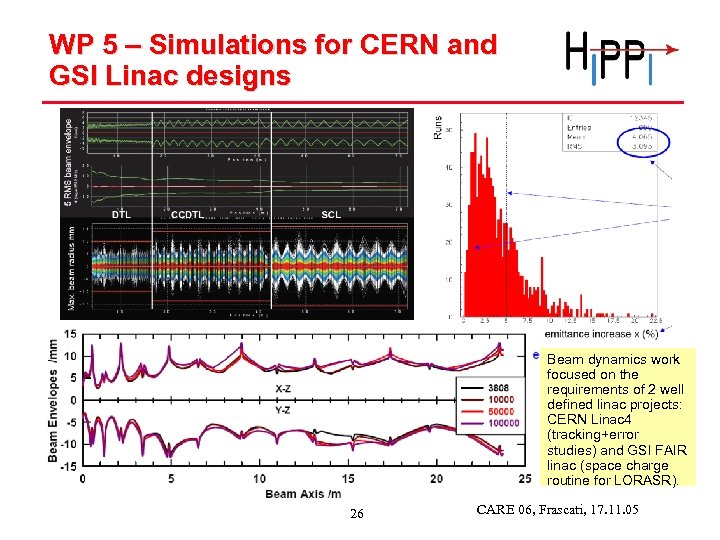This screenshot has height=540, width=720.
Task: Click the "CERN Linac4" text line
Action: tap(589, 420)
